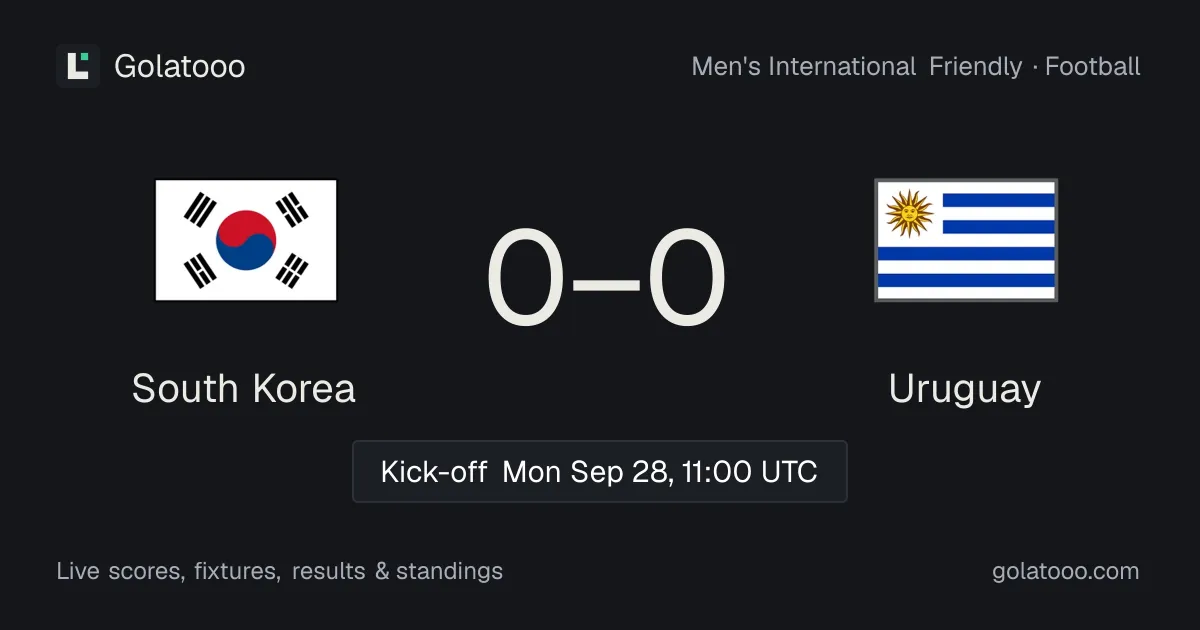Click Uruguay's score digit

coord(686,279)
